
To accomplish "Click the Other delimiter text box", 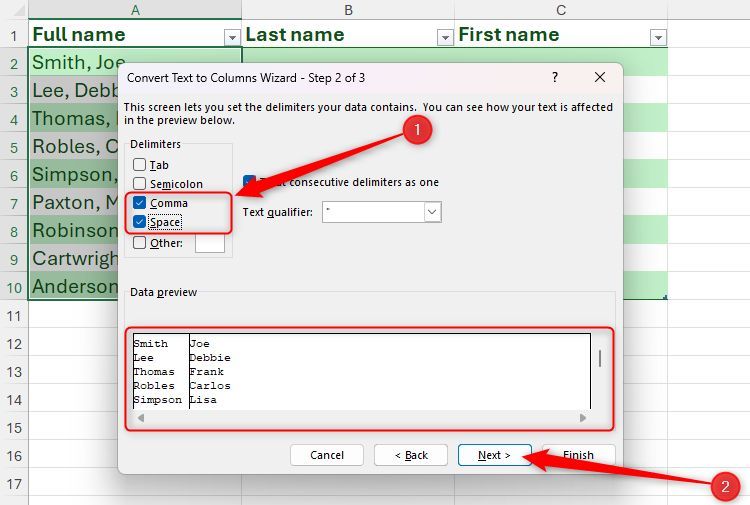I will 209,242.
